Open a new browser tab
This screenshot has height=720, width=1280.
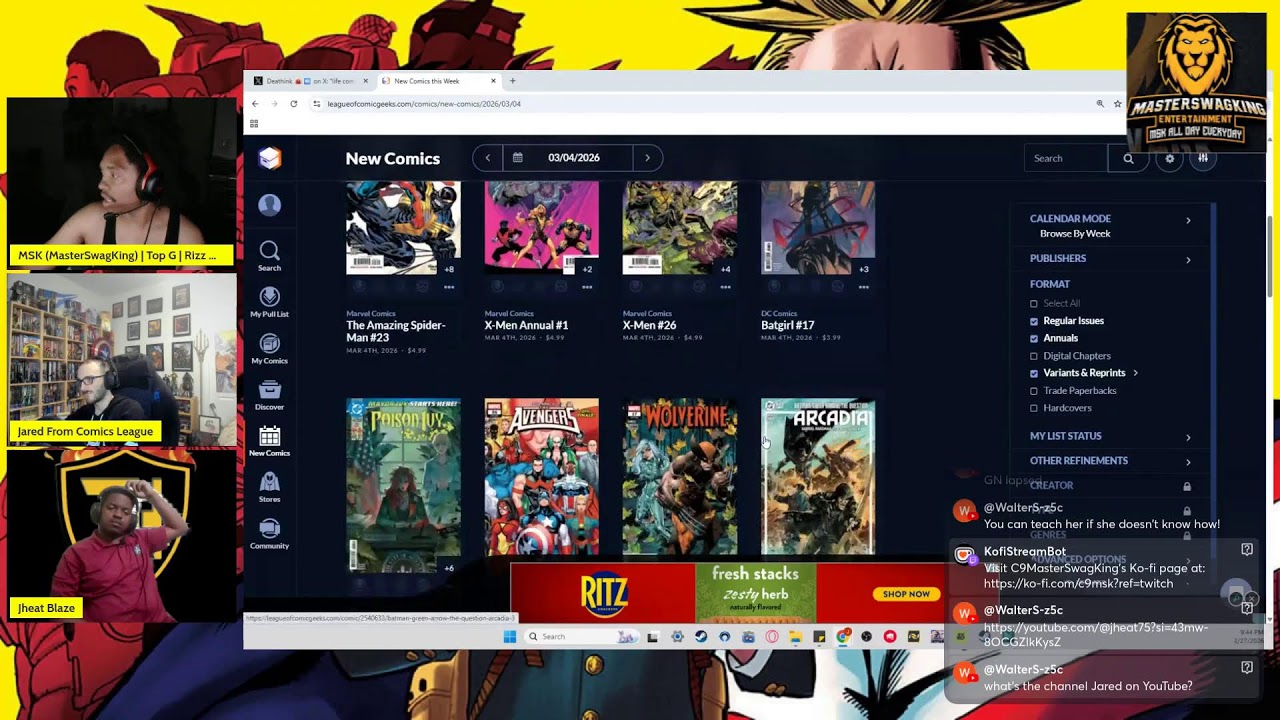coord(513,81)
